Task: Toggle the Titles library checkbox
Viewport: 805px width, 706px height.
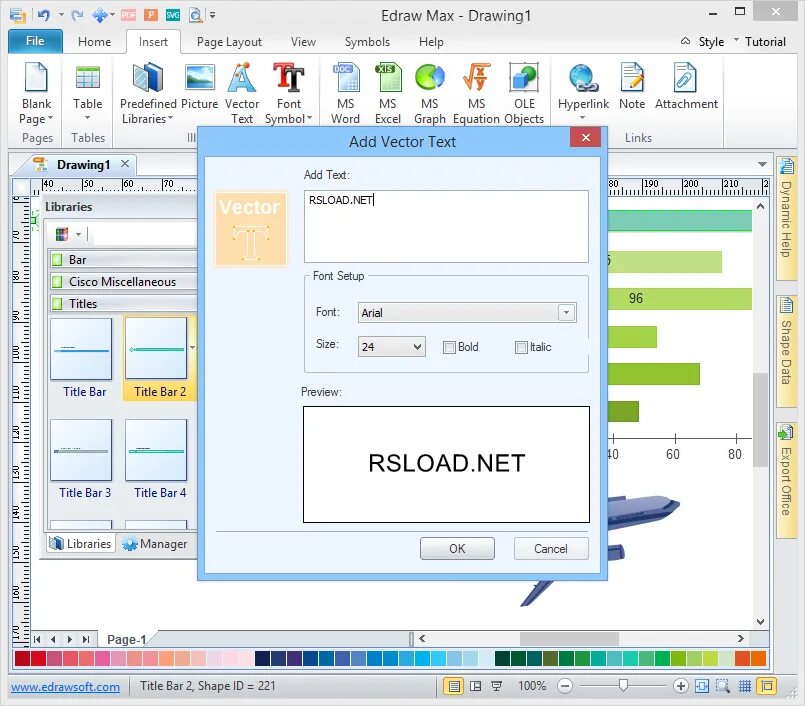Action: [57, 304]
